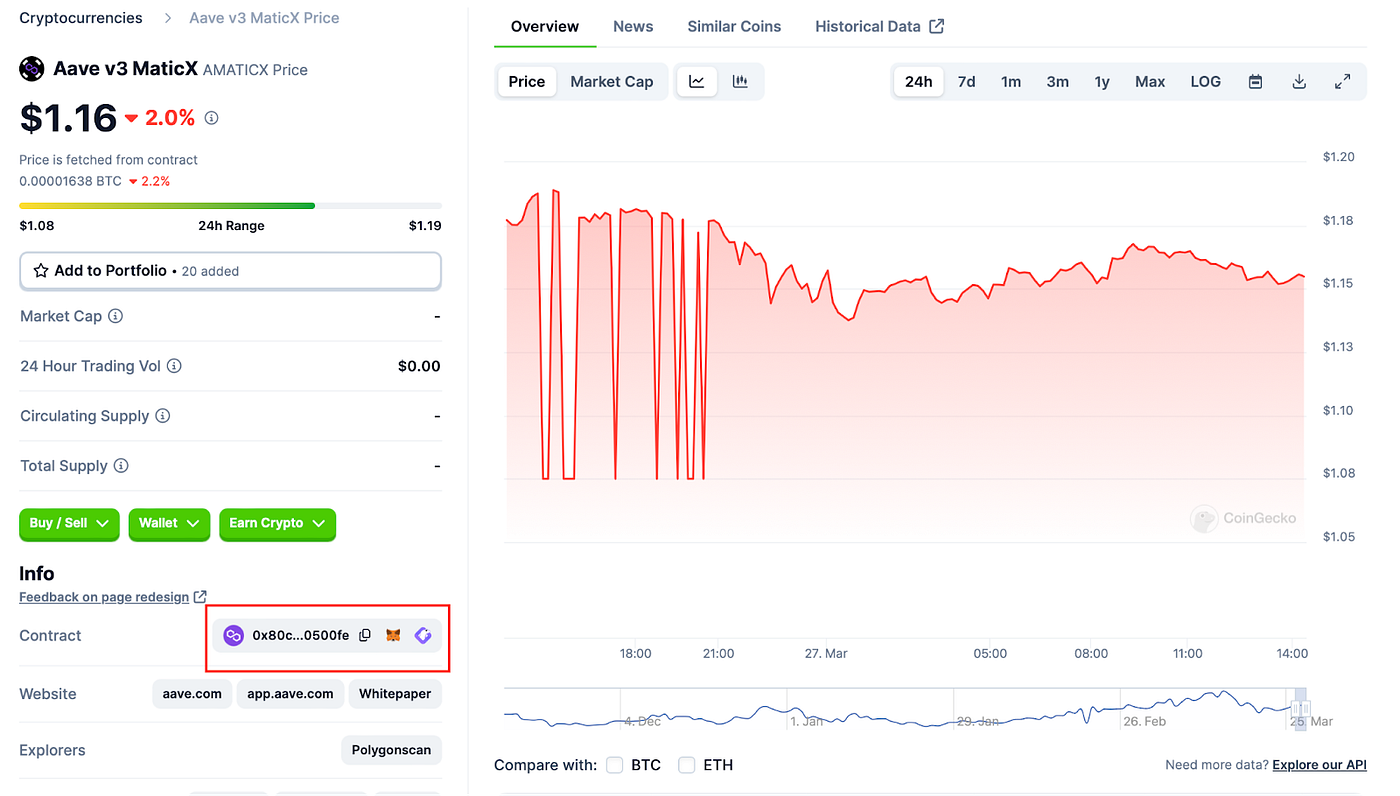Copy the contract address
Screen dimensions: 1400x796
[x=364, y=635]
